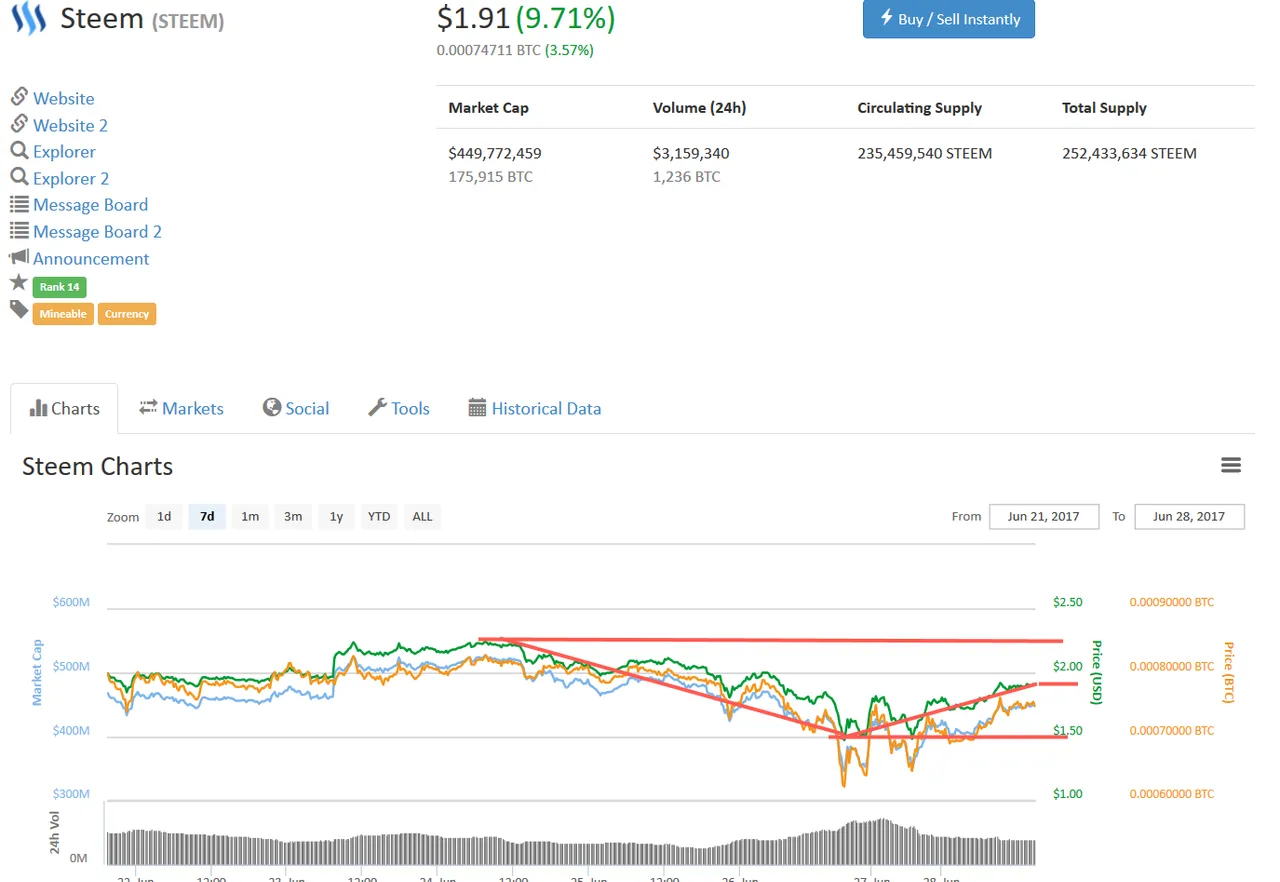Click the 252,433,634 STEEM total supply
1280x882 pixels.
(1129, 153)
